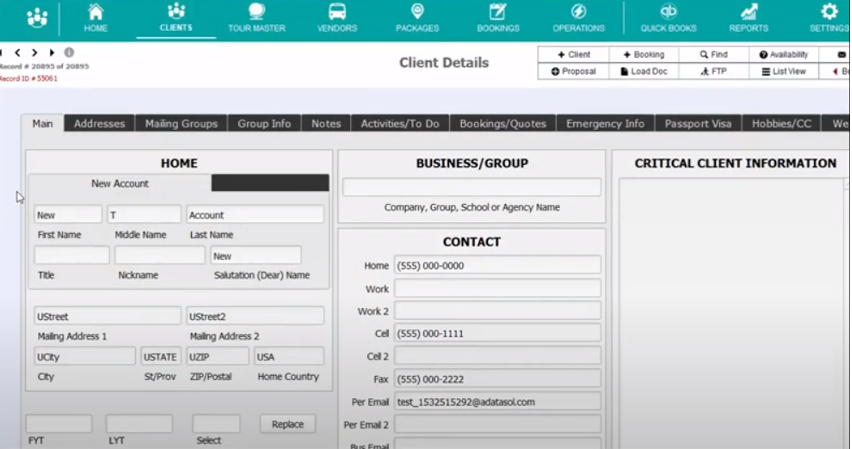Open the Operations module
The width and height of the screenshot is (852, 449).
[579, 18]
